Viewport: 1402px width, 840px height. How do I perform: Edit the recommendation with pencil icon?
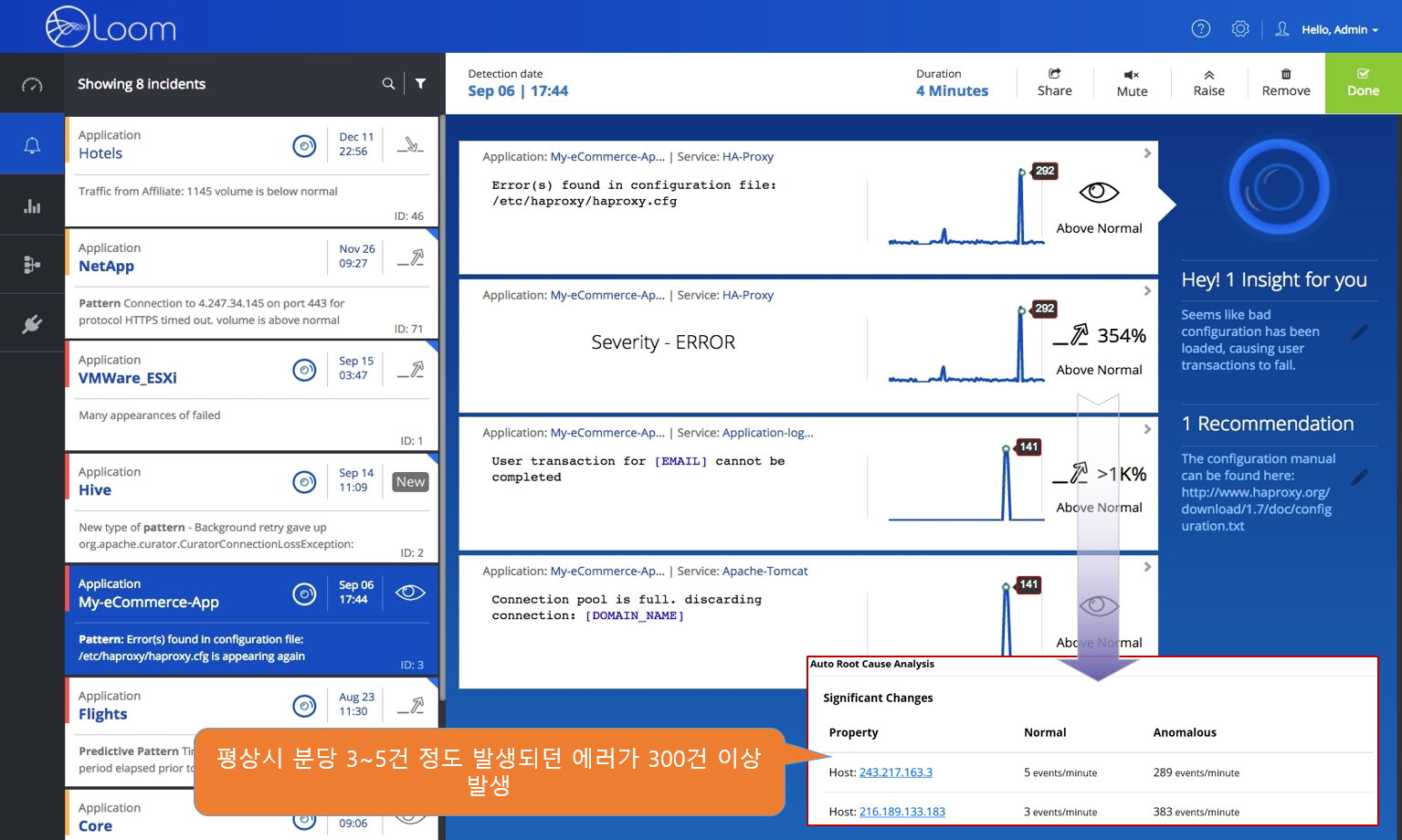tap(1360, 477)
